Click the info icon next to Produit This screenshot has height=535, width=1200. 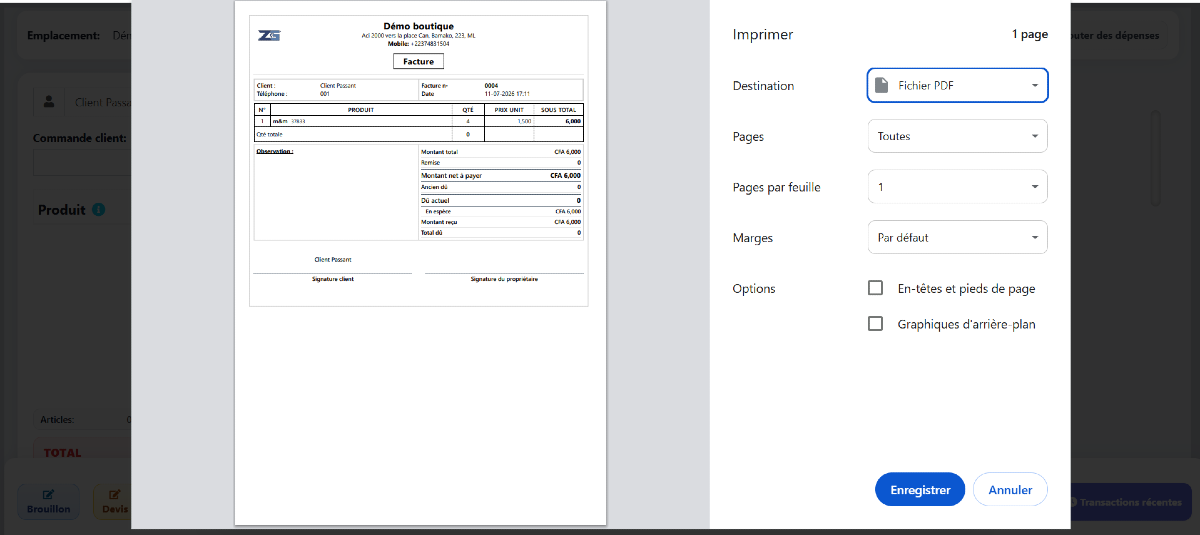tap(99, 210)
